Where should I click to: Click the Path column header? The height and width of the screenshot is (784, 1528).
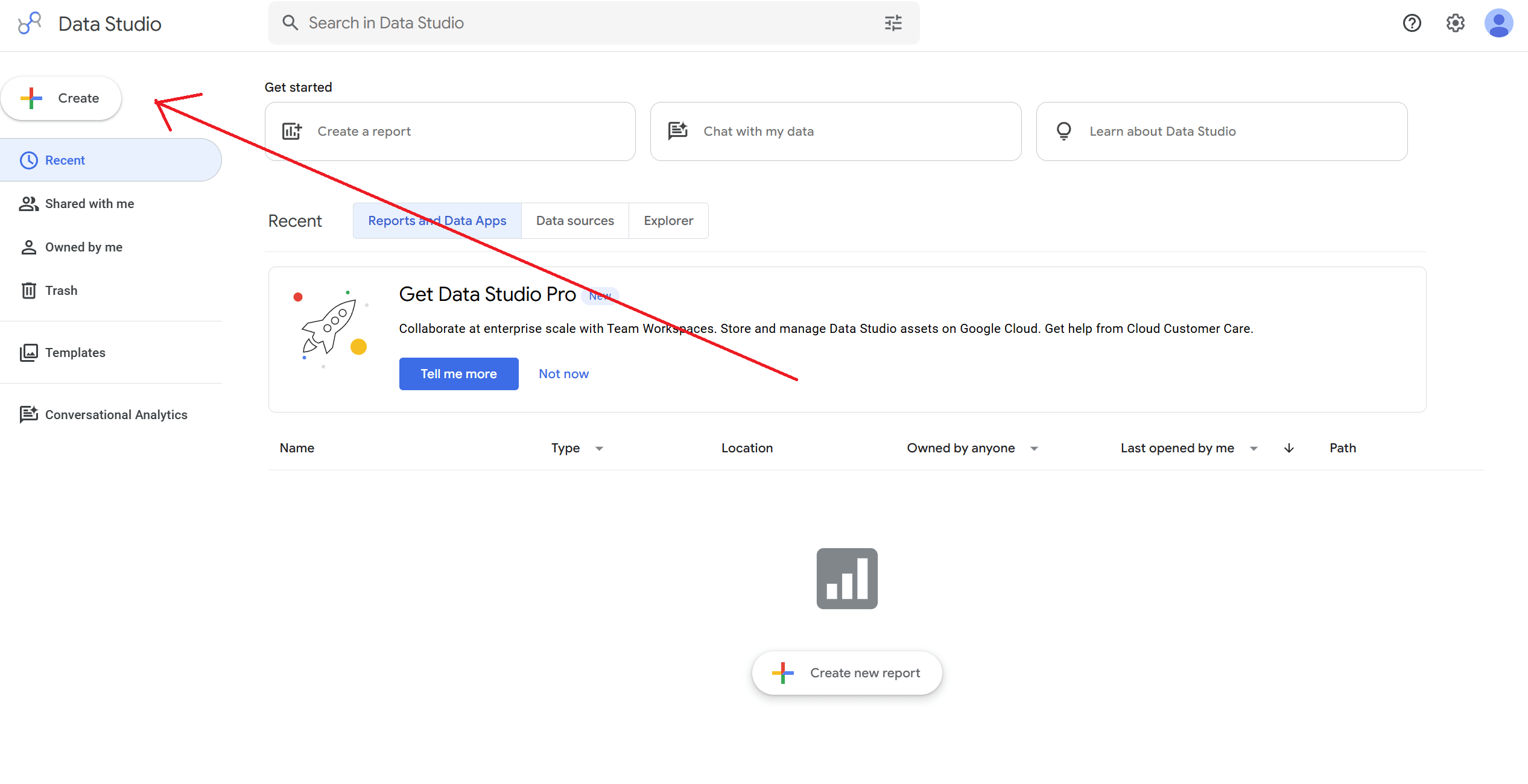point(1343,448)
